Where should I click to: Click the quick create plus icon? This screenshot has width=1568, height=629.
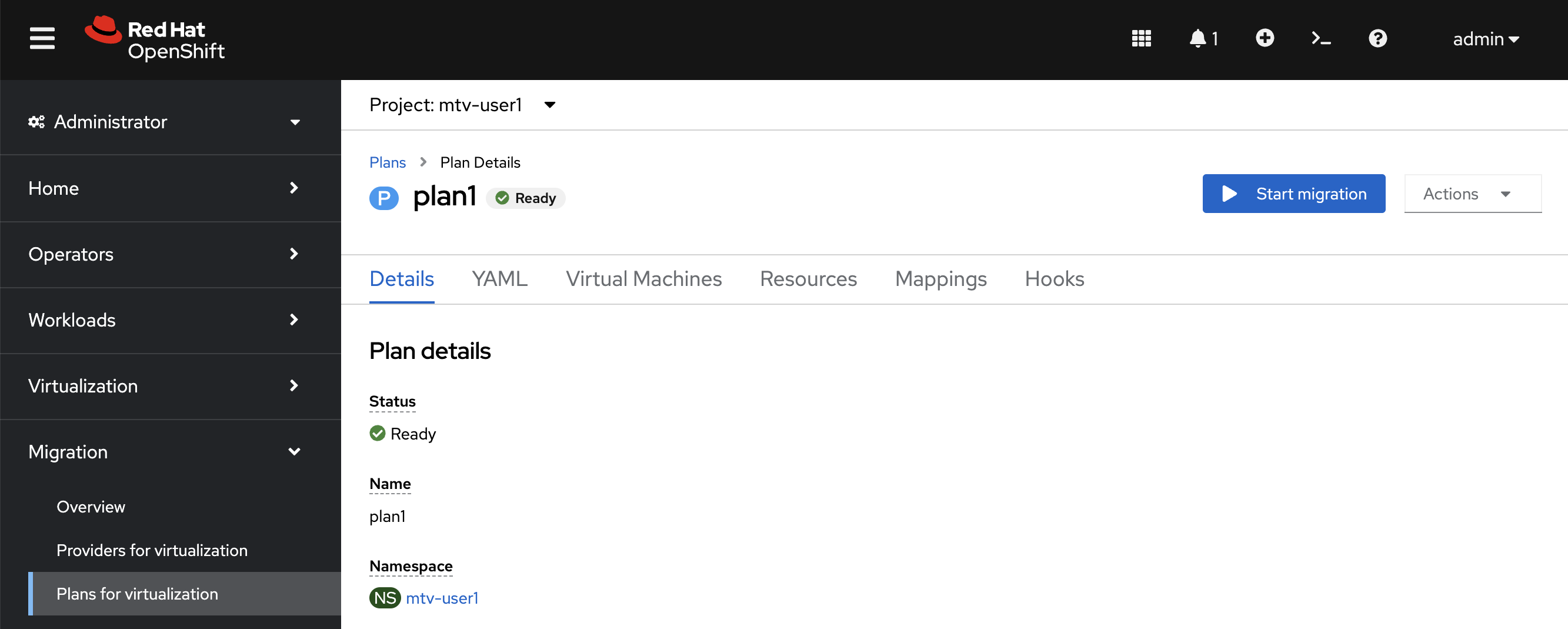pyautogui.click(x=1266, y=38)
